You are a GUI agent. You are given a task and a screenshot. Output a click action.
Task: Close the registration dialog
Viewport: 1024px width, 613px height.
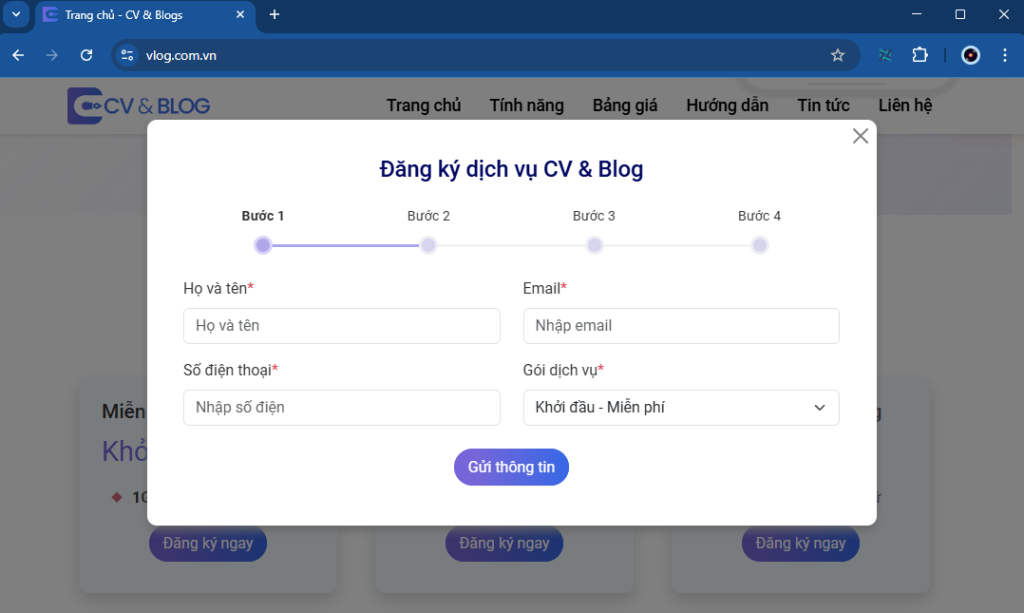coord(859,135)
